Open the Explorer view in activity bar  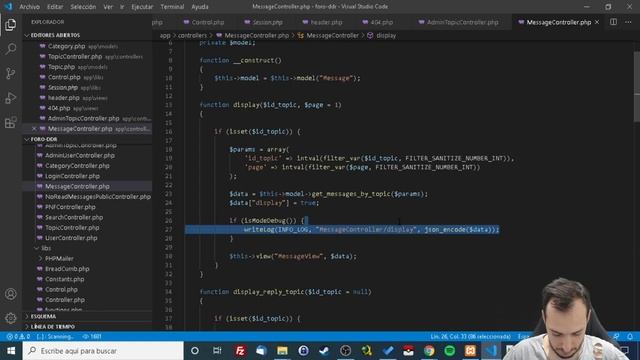(11, 25)
